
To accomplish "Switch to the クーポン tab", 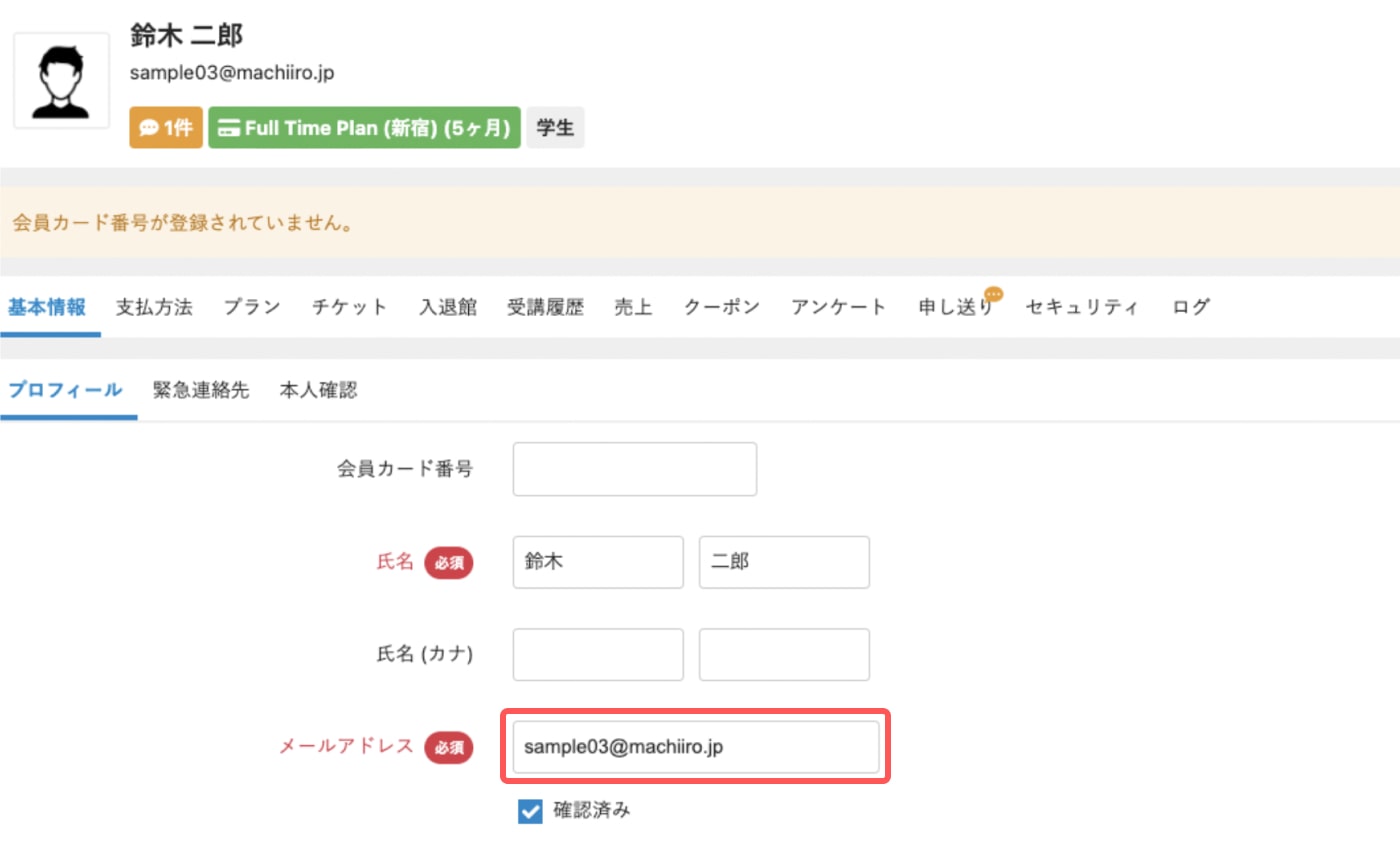I will point(722,307).
